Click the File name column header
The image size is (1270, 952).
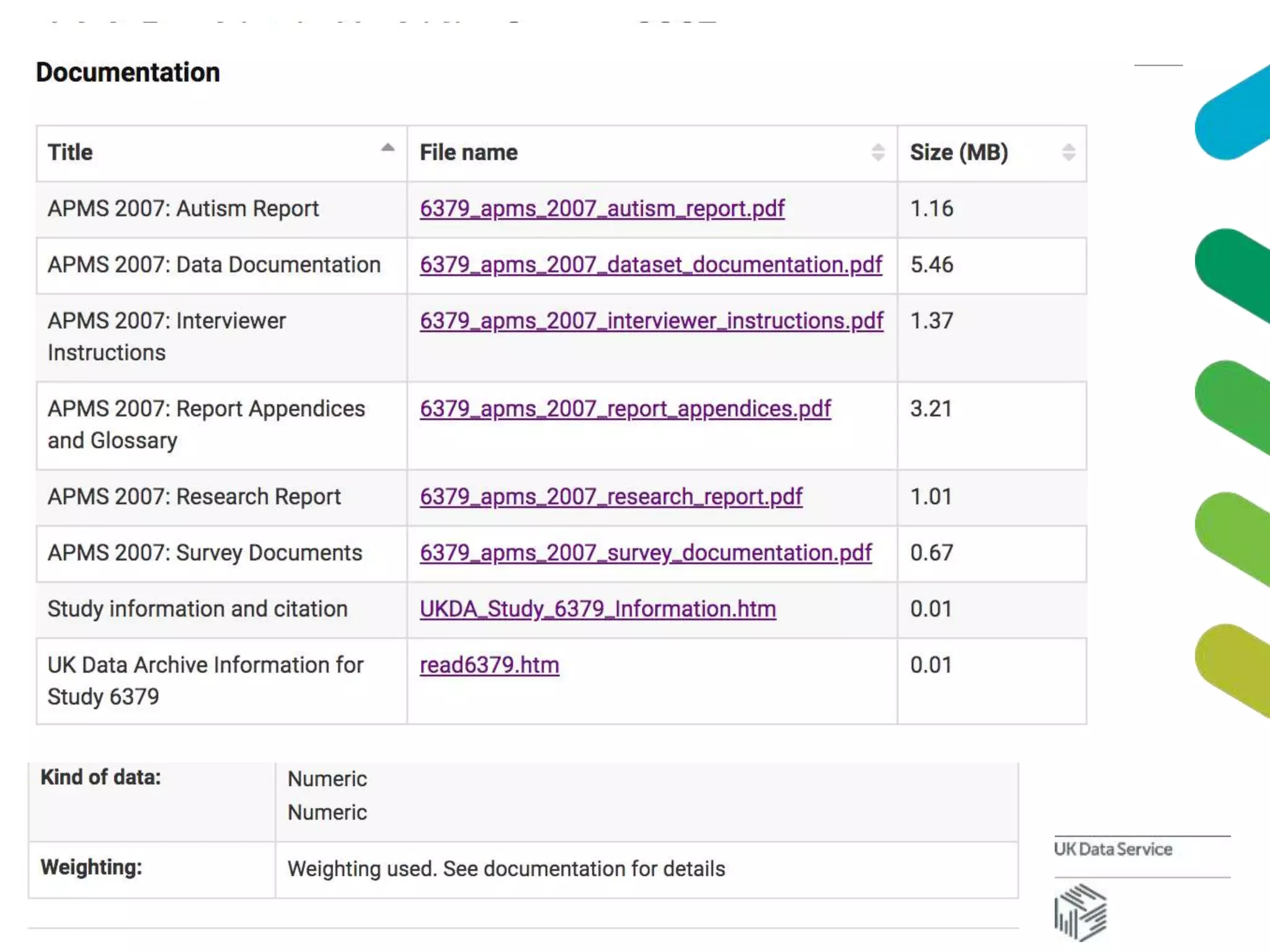(468, 152)
